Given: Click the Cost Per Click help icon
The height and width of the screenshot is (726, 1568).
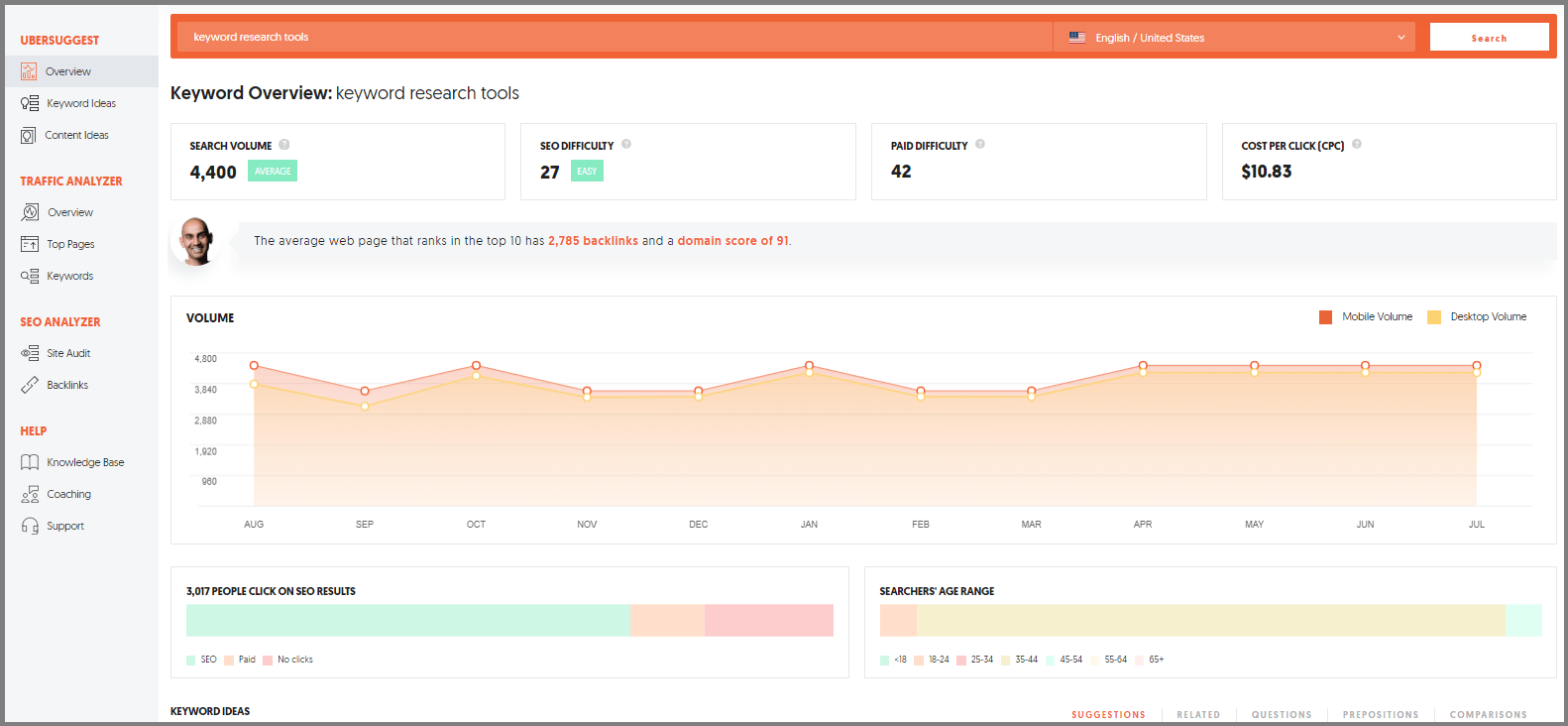Looking at the screenshot, I should tap(1357, 145).
